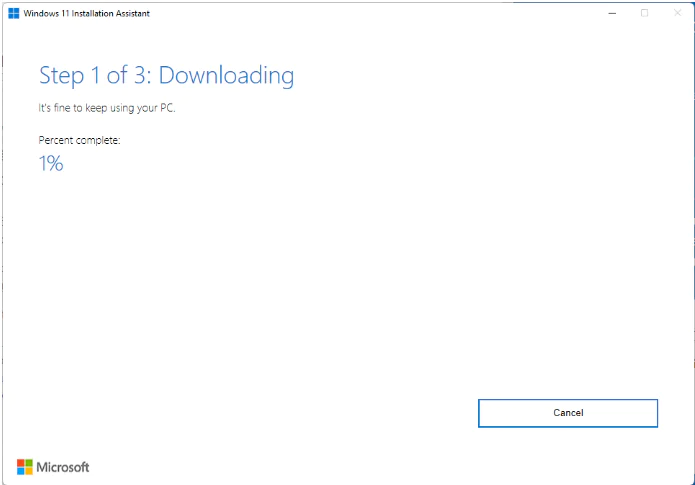The height and width of the screenshot is (485, 695).
Task: Click the "Percent complete:" label
Action: coord(79,140)
